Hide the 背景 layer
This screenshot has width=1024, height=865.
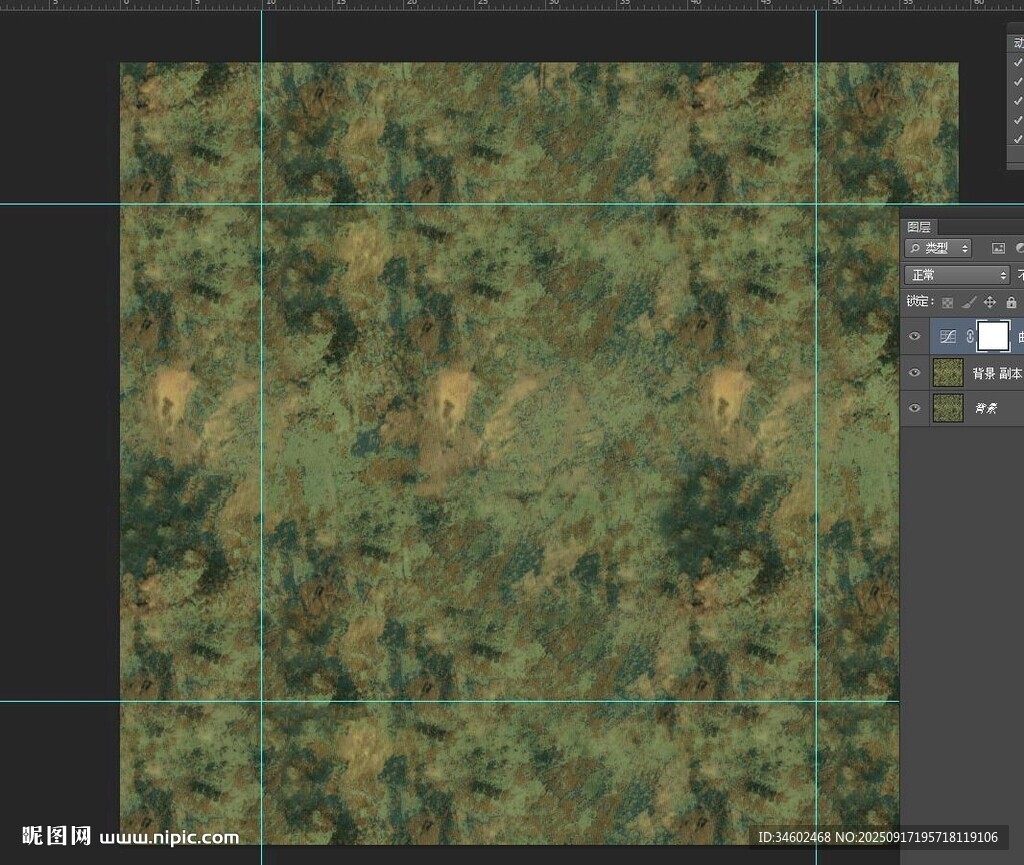pos(914,408)
